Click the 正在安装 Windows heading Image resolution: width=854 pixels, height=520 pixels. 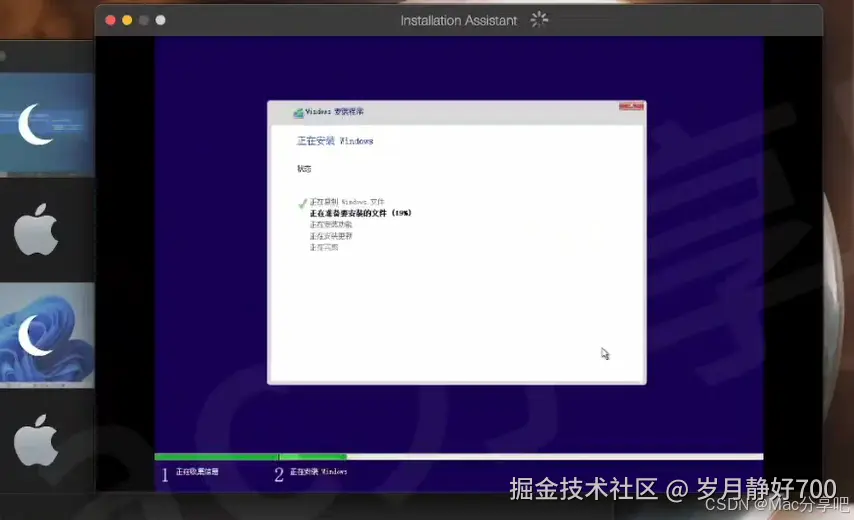click(335, 141)
